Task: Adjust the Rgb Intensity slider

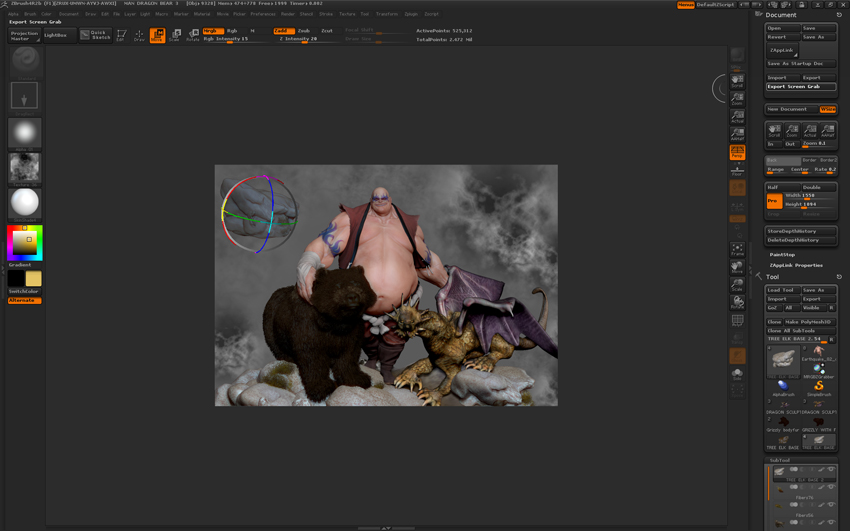Action: point(236,39)
